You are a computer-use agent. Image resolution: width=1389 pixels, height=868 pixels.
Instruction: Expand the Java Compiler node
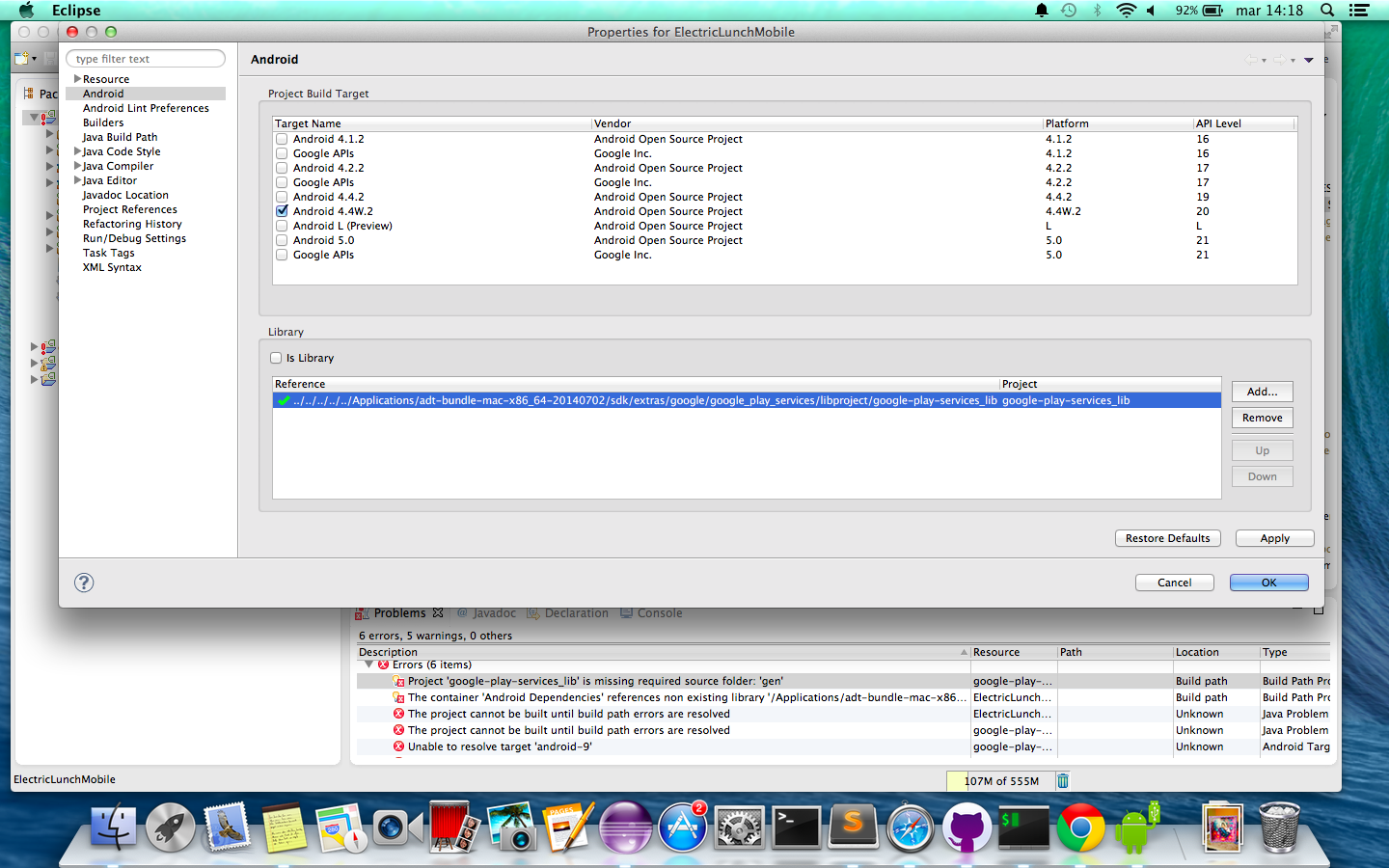coord(77,166)
